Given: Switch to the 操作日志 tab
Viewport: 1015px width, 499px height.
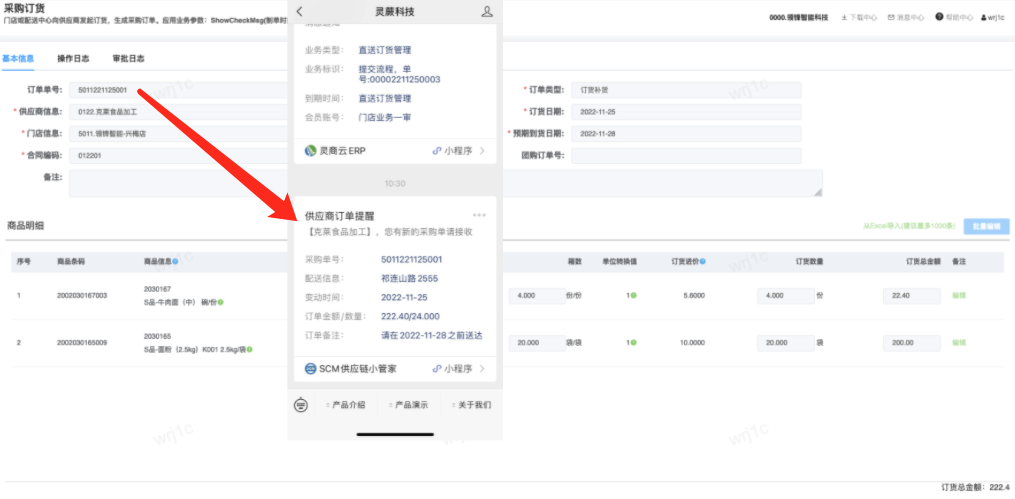Looking at the screenshot, I should coord(73,58).
